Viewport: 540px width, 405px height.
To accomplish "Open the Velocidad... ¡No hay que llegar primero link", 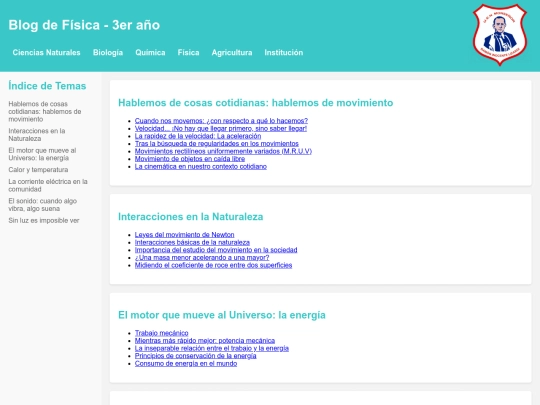I will click(x=221, y=128).
